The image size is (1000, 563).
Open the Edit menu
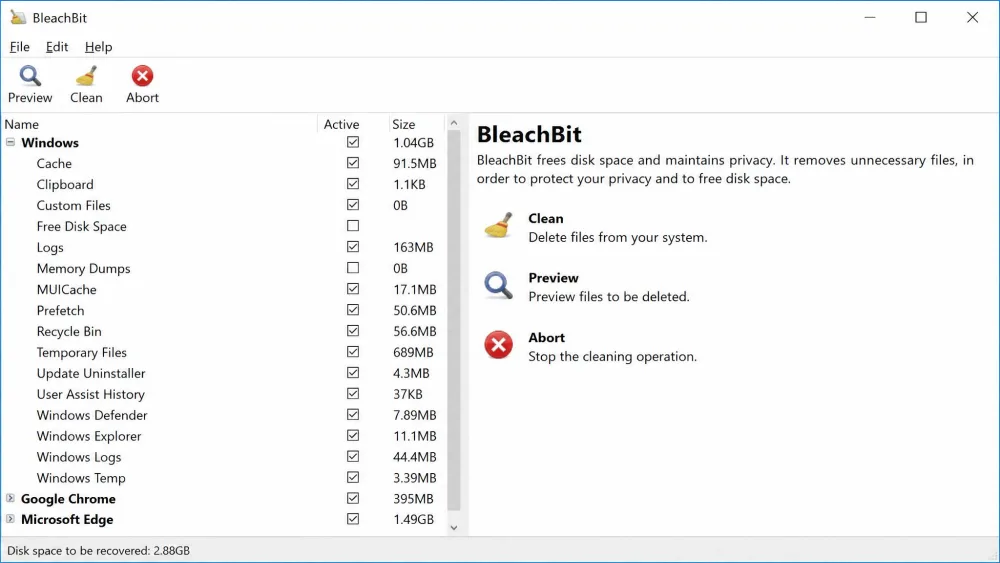pyautogui.click(x=57, y=47)
